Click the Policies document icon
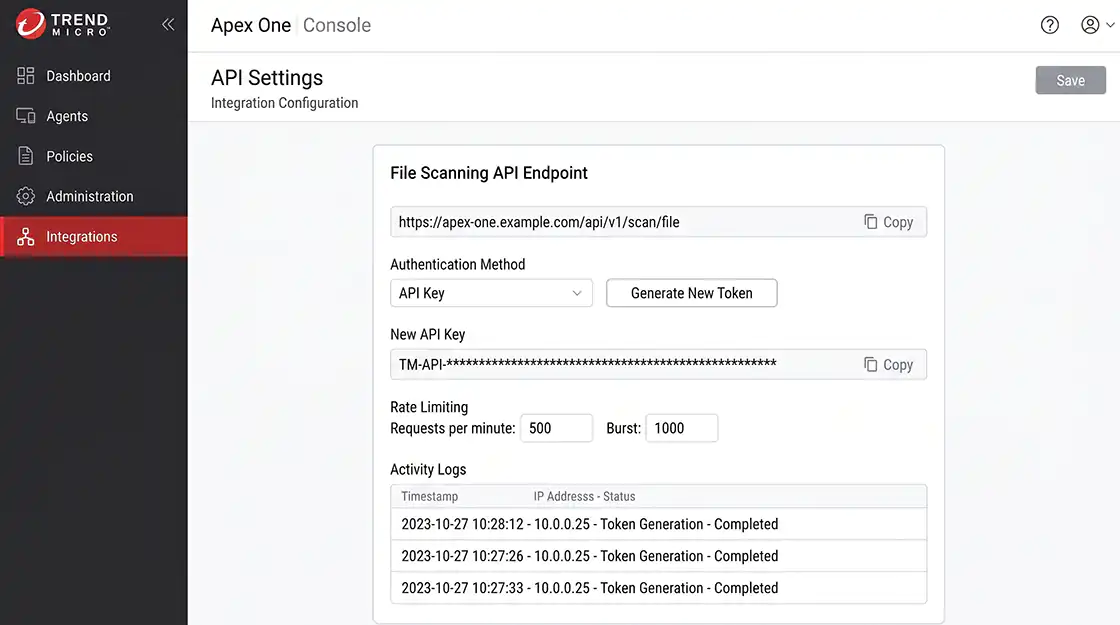This screenshot has width=1120, height=625. coord(26,156)
